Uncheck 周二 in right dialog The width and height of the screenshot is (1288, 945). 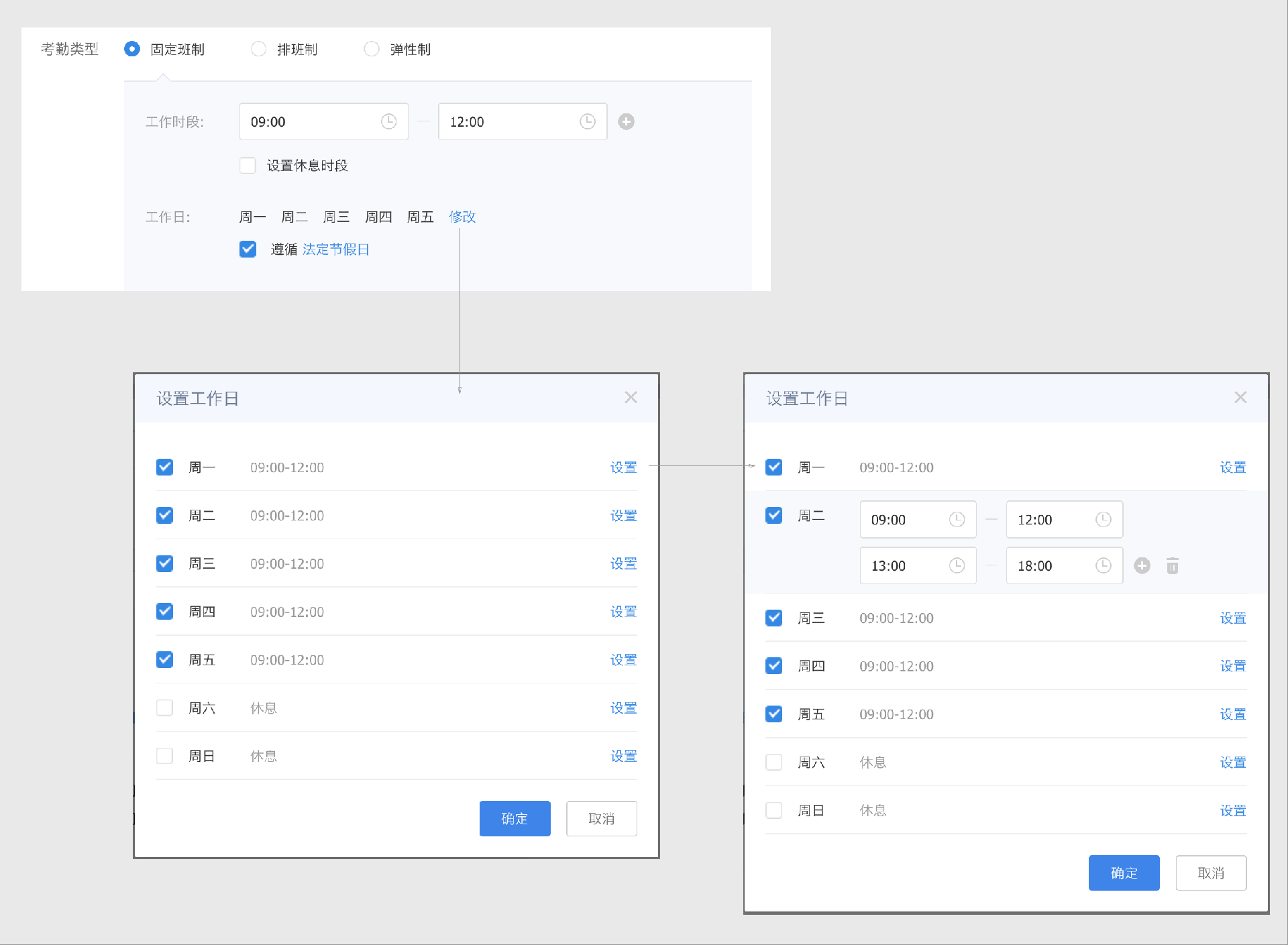click(x=774, y=515)
